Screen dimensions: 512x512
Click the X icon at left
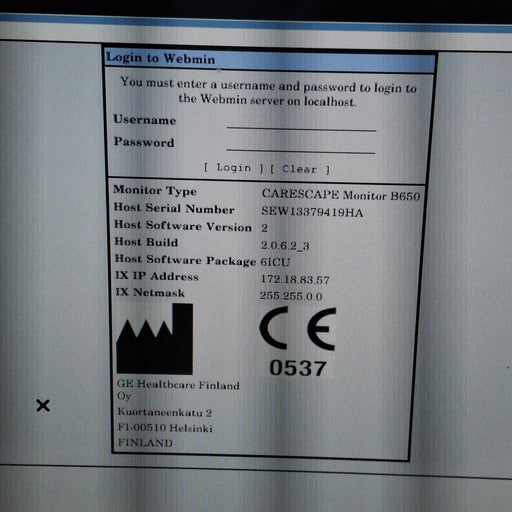[43, 406]
